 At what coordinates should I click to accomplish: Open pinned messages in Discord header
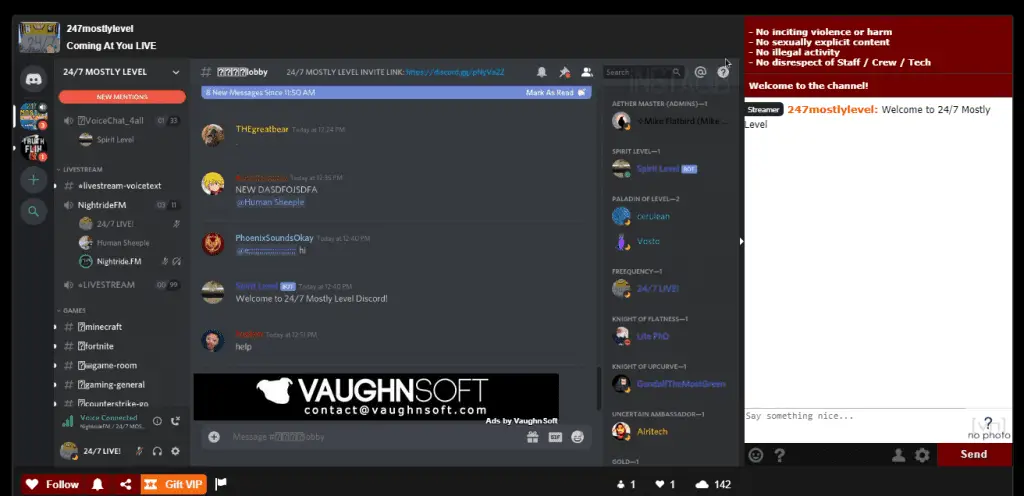564,72
